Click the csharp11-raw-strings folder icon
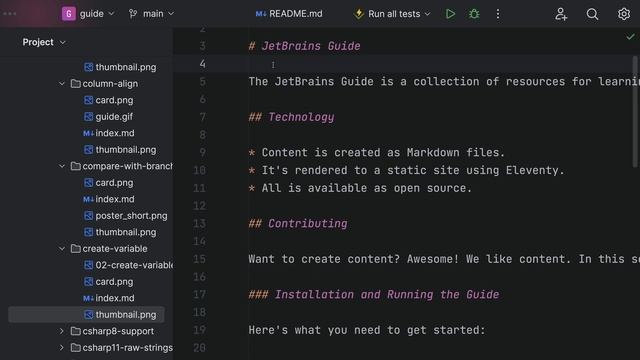 (76, 348)
